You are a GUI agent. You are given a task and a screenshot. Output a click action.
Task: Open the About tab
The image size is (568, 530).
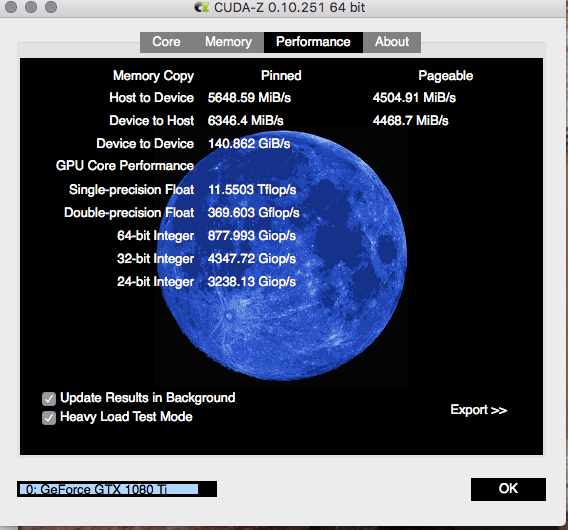[x=392, y=42]
